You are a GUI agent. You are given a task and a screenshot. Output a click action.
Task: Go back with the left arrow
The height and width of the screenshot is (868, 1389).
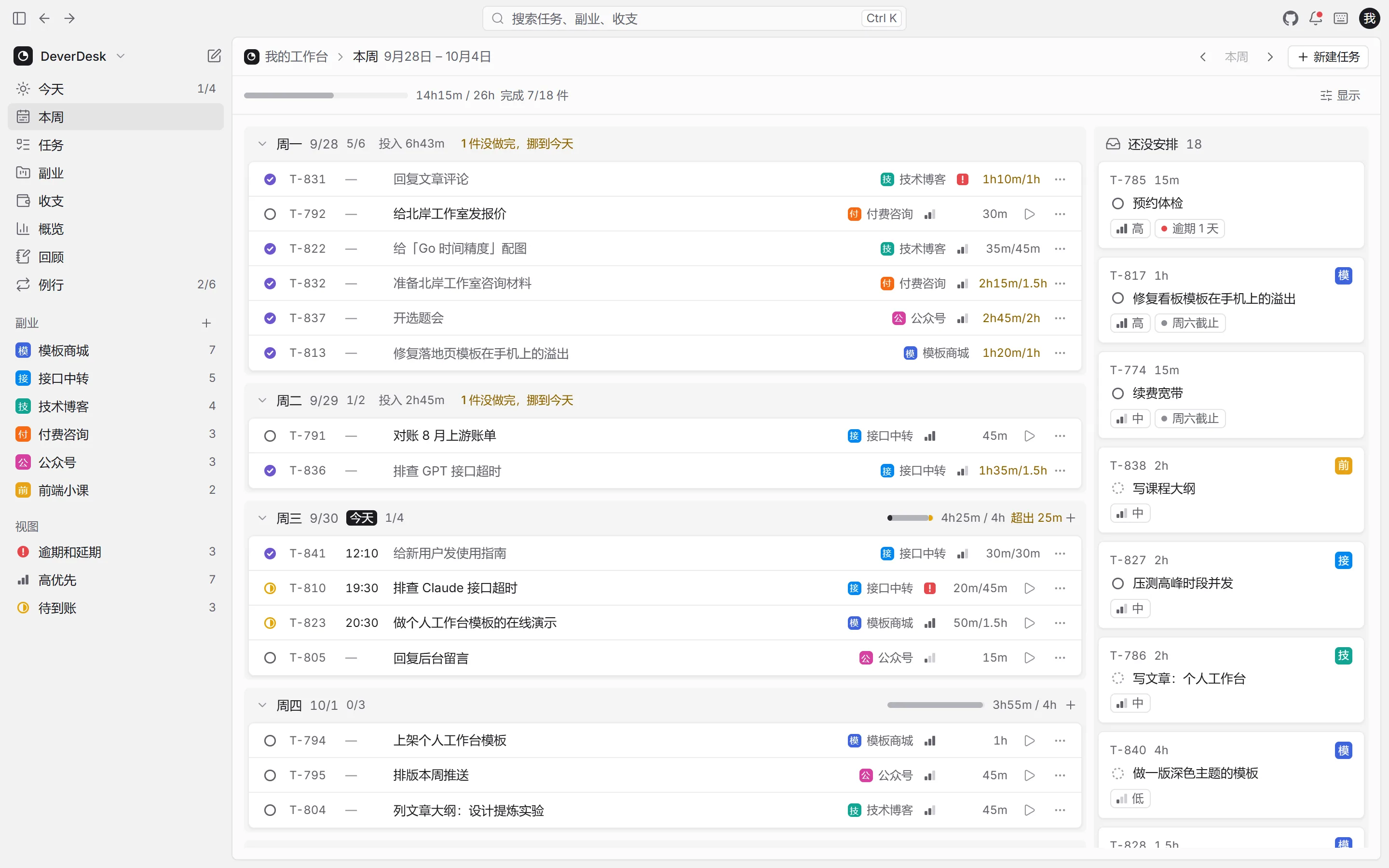tap(44, 18)
